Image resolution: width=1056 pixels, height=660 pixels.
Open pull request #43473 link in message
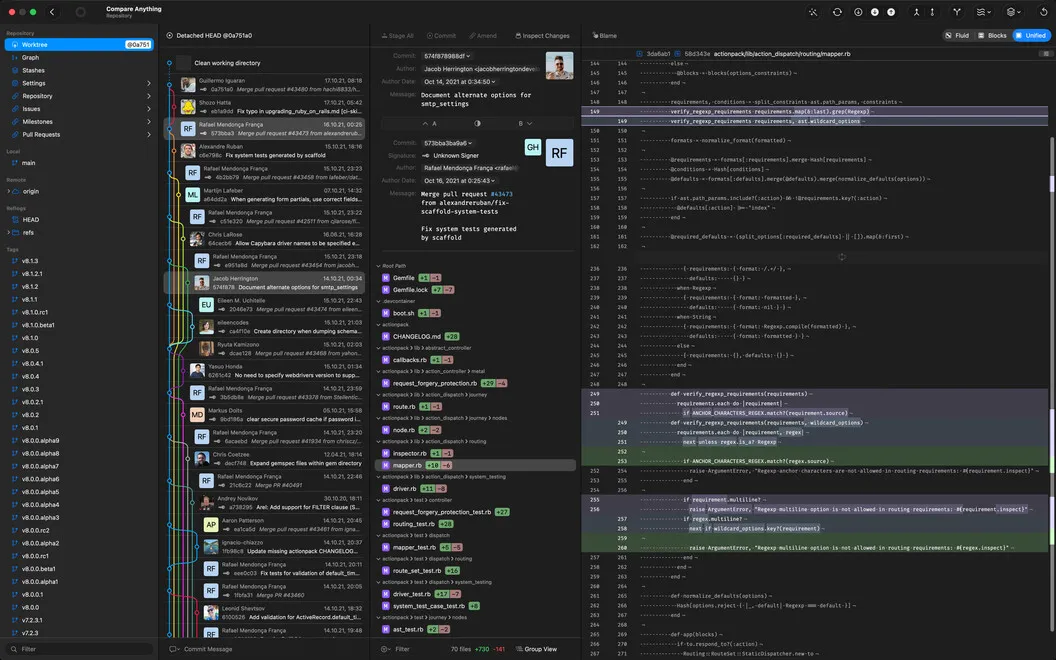coord(501,194)
